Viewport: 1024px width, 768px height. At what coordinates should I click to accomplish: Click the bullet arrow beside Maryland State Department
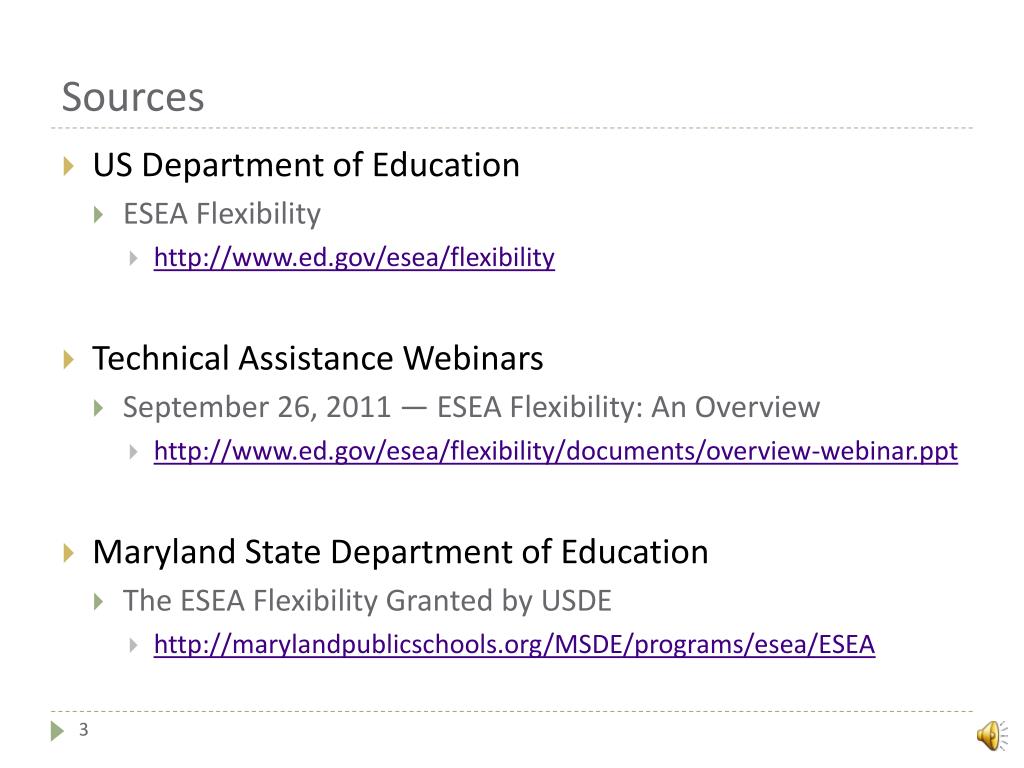[69, 552]
